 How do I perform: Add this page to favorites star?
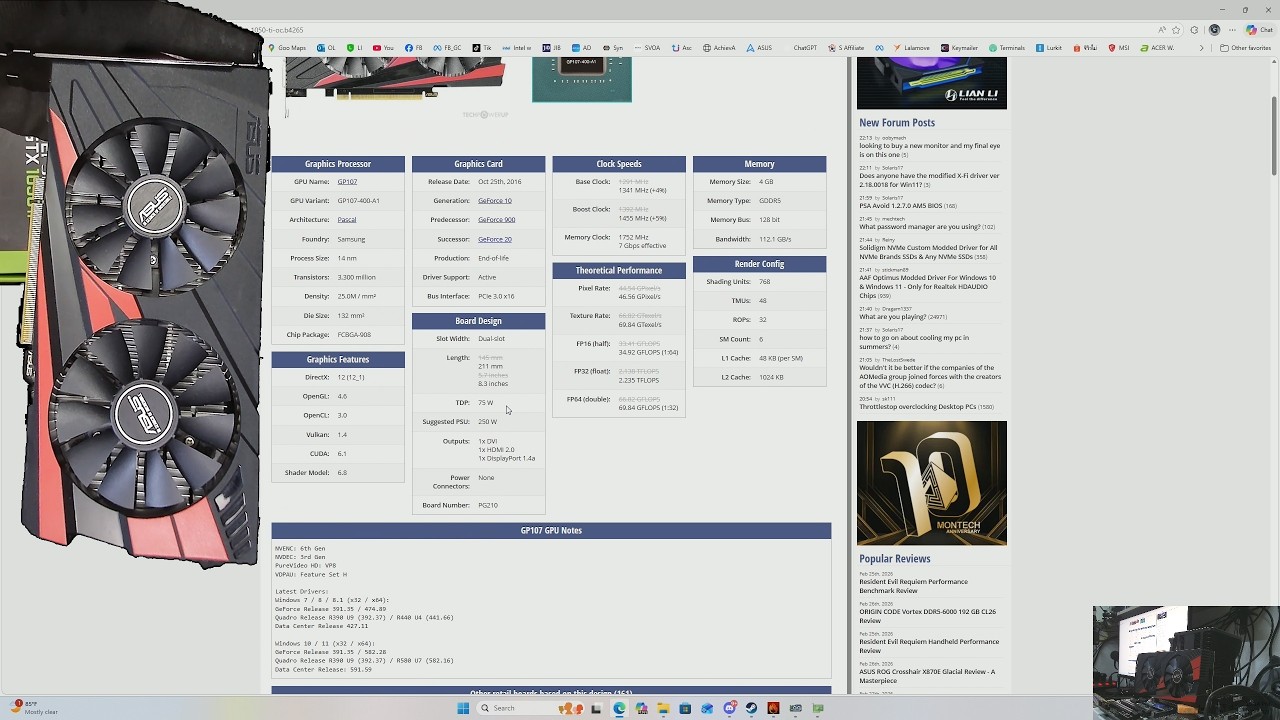point(1176,30)
